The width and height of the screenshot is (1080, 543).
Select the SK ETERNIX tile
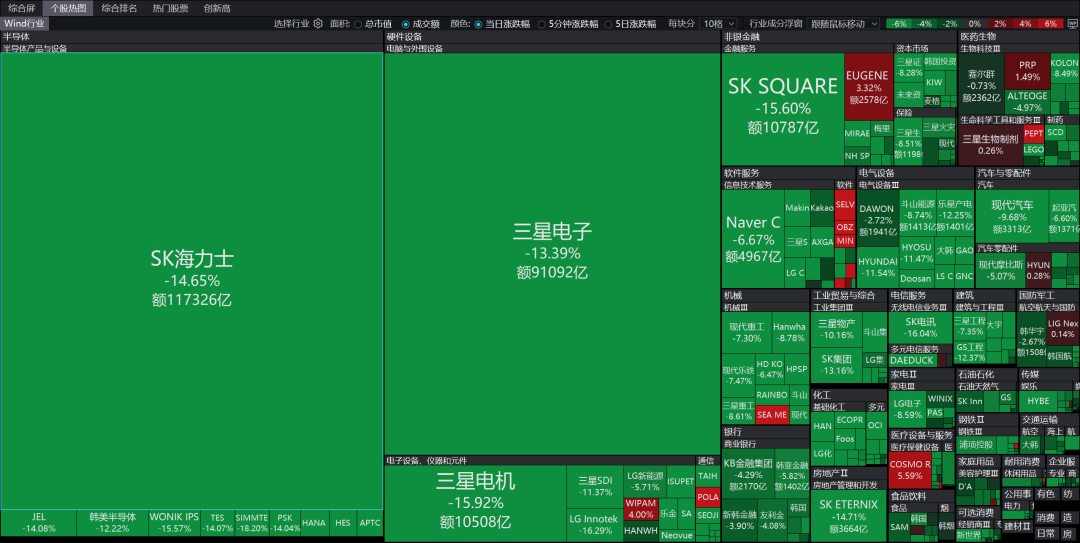849,516
